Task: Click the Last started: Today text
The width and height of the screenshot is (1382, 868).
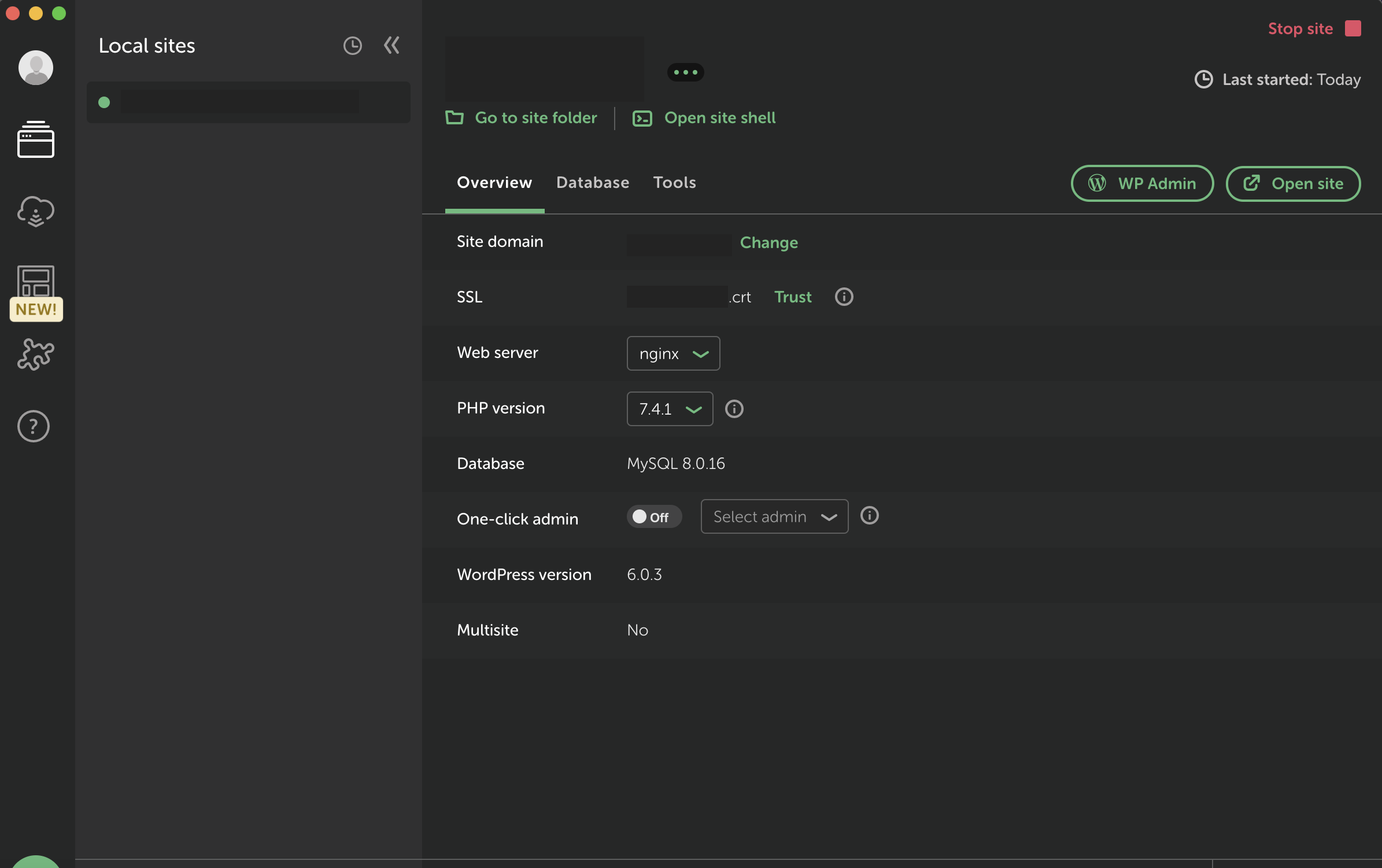Action: [1291, 79]
